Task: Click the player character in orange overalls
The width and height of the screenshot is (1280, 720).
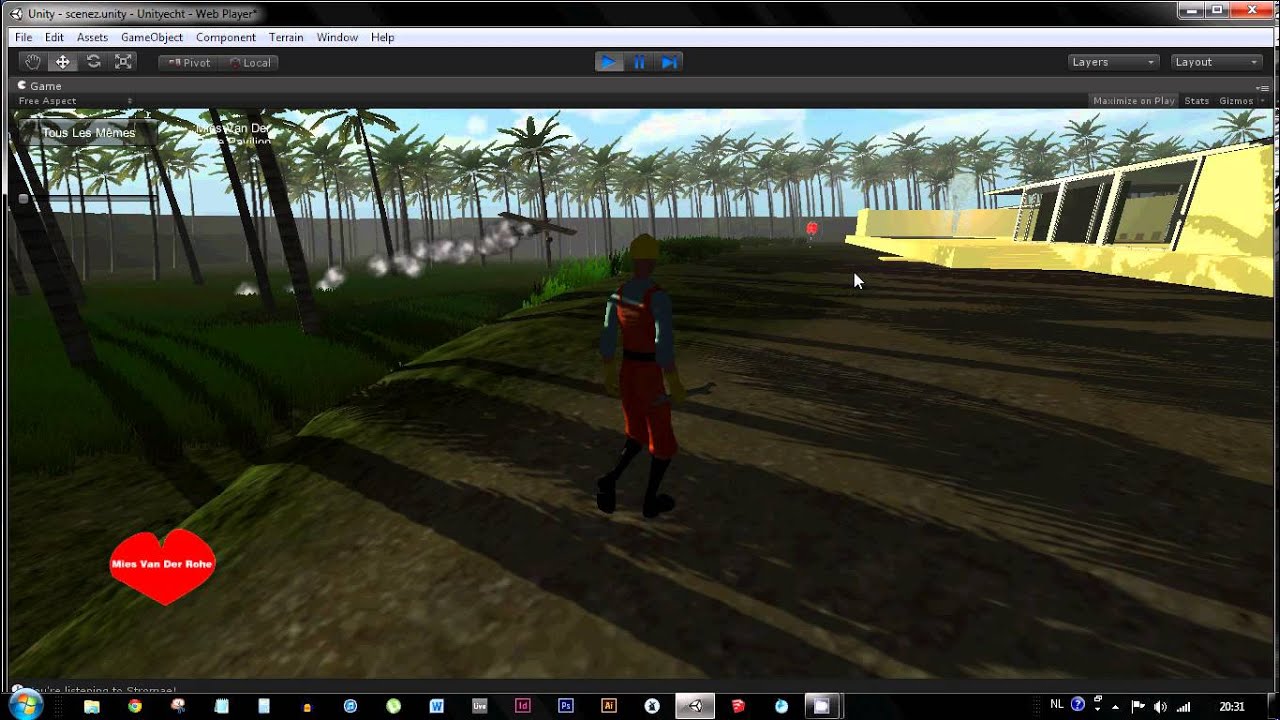Action: (642, 377)
